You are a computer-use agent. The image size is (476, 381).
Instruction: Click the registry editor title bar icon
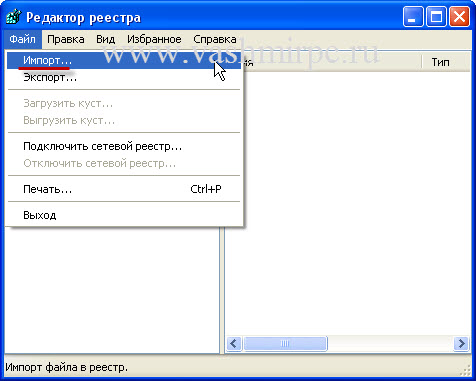pos(13,17)
